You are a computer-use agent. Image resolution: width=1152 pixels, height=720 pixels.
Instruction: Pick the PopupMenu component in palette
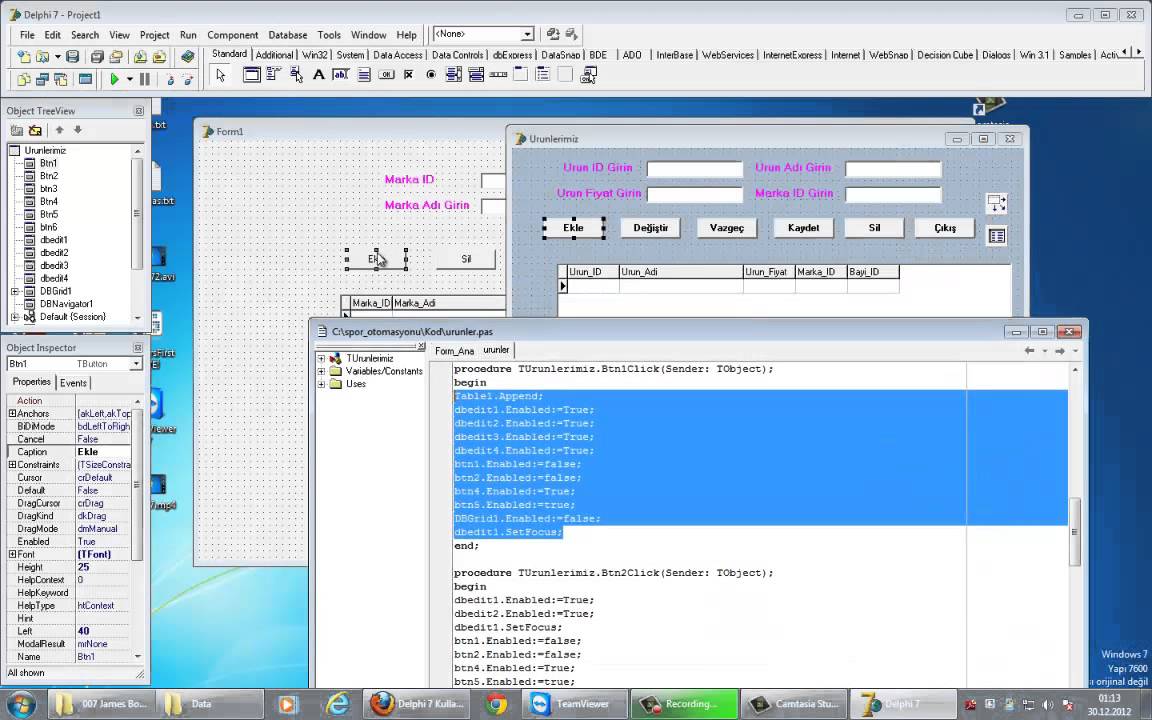(296, 74)
